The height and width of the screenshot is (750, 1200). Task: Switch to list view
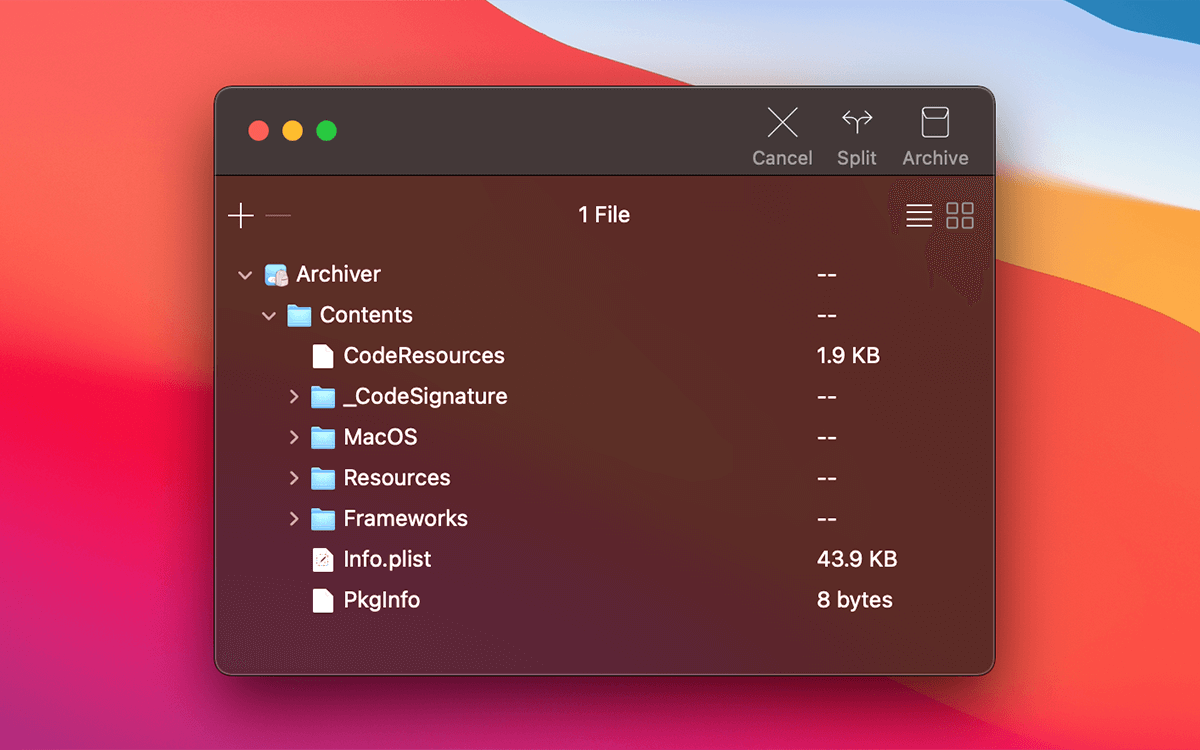coord(919,215)
